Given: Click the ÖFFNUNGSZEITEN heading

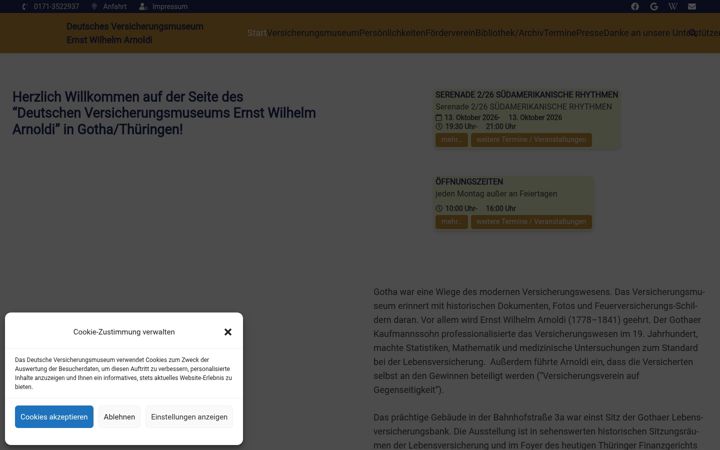Looking at the screenshot, I should pyautogui.click(x=469, y=181).
